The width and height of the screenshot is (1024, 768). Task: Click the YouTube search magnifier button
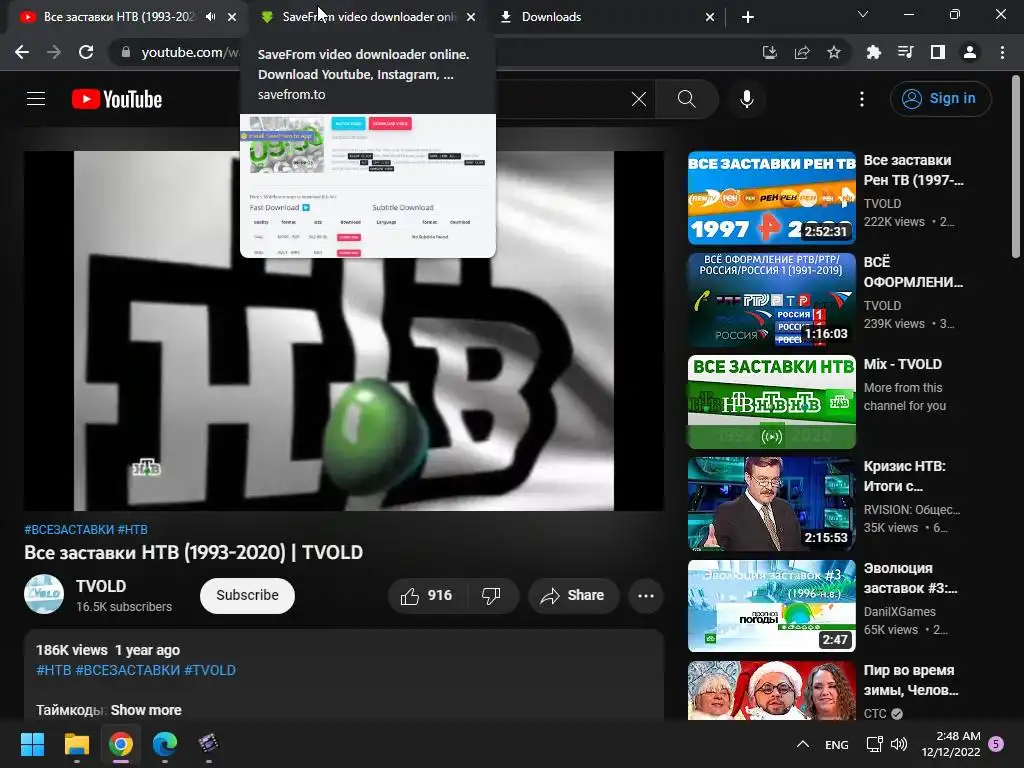click(x=686, y=99)
